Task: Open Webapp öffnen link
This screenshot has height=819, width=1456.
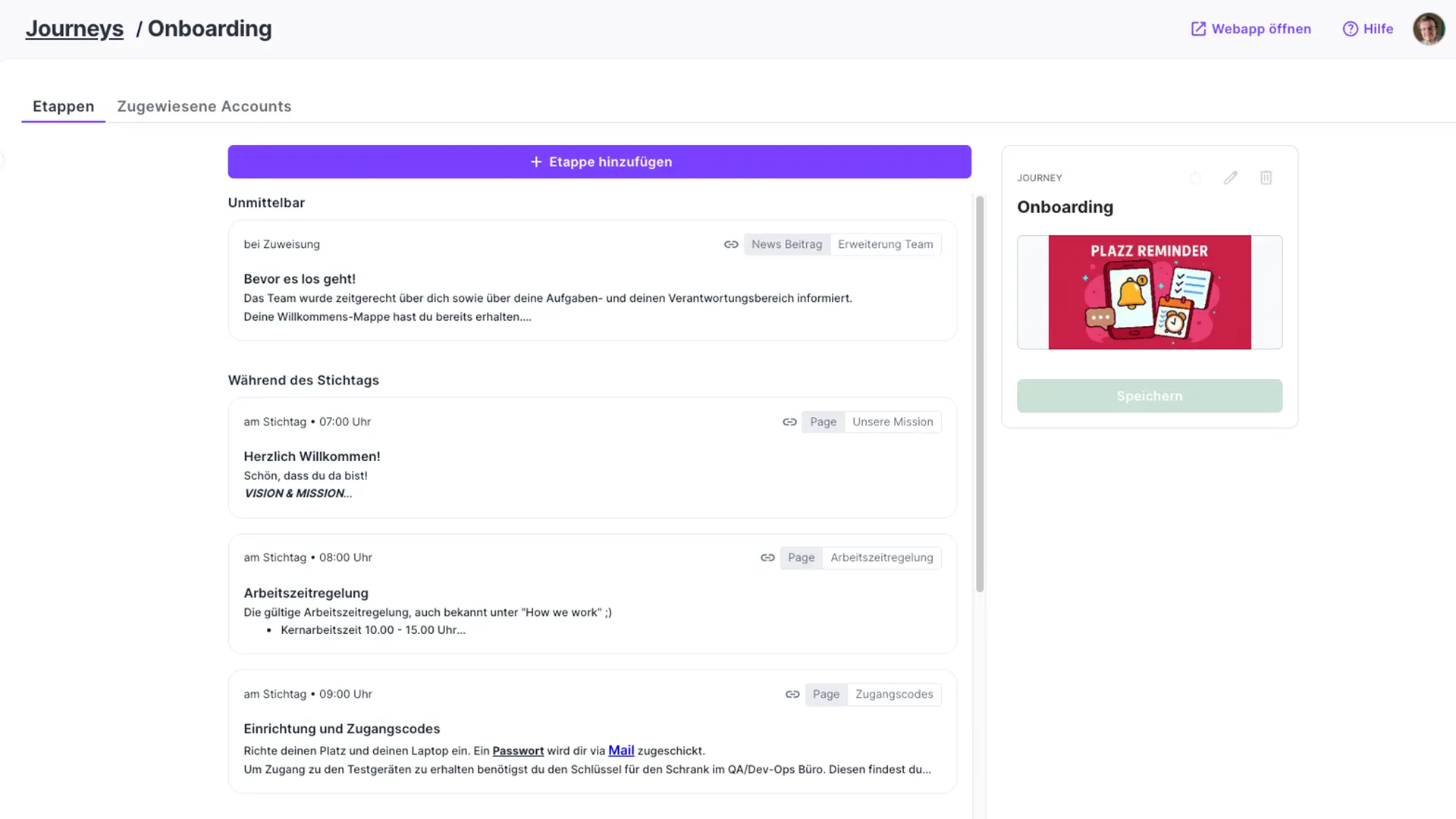Action: click(1250, 29)
